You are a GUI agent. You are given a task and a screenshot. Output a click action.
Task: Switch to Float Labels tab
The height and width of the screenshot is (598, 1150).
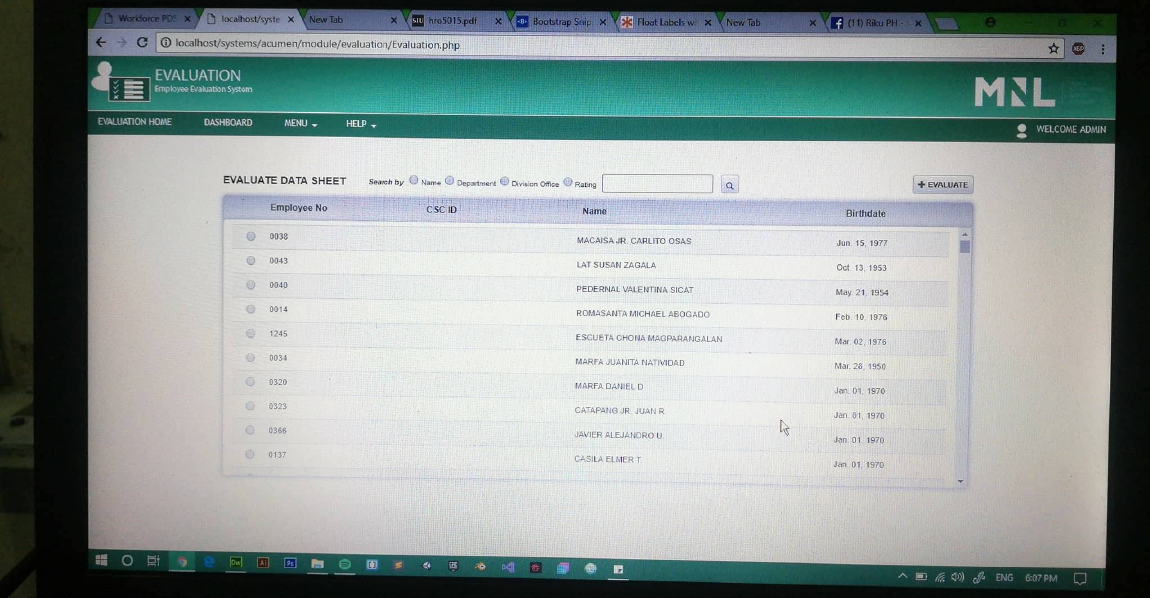(x=666, y=23)
